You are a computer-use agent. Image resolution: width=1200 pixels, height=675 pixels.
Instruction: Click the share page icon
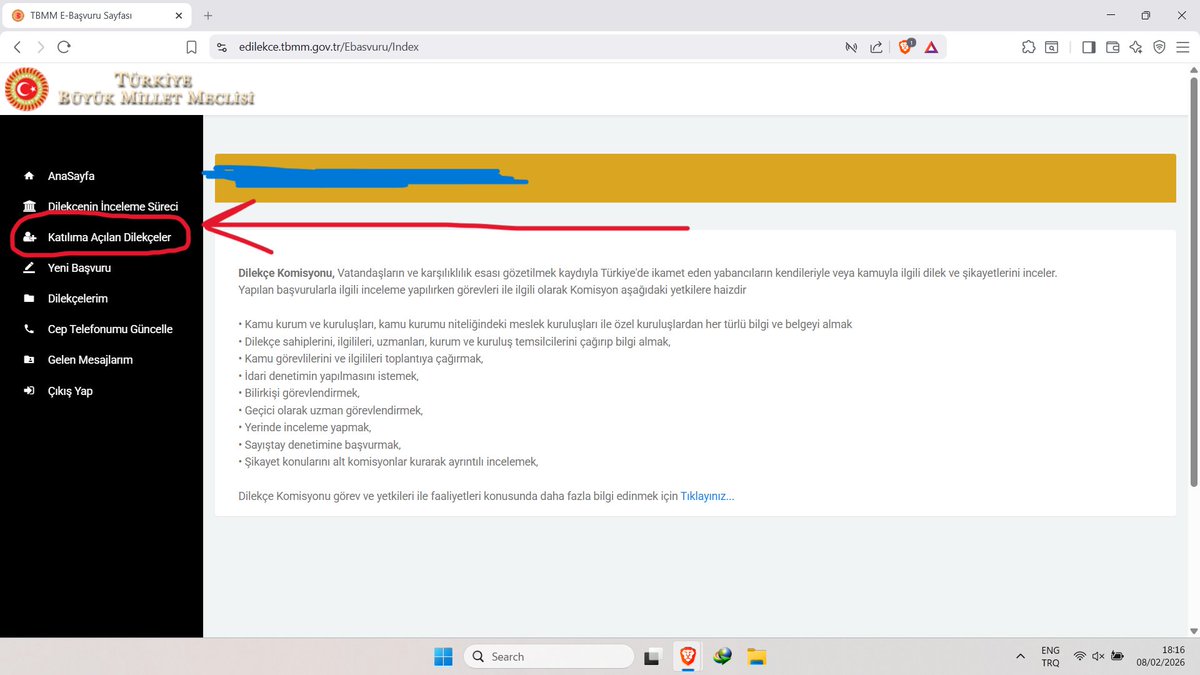tap(876, 47)
